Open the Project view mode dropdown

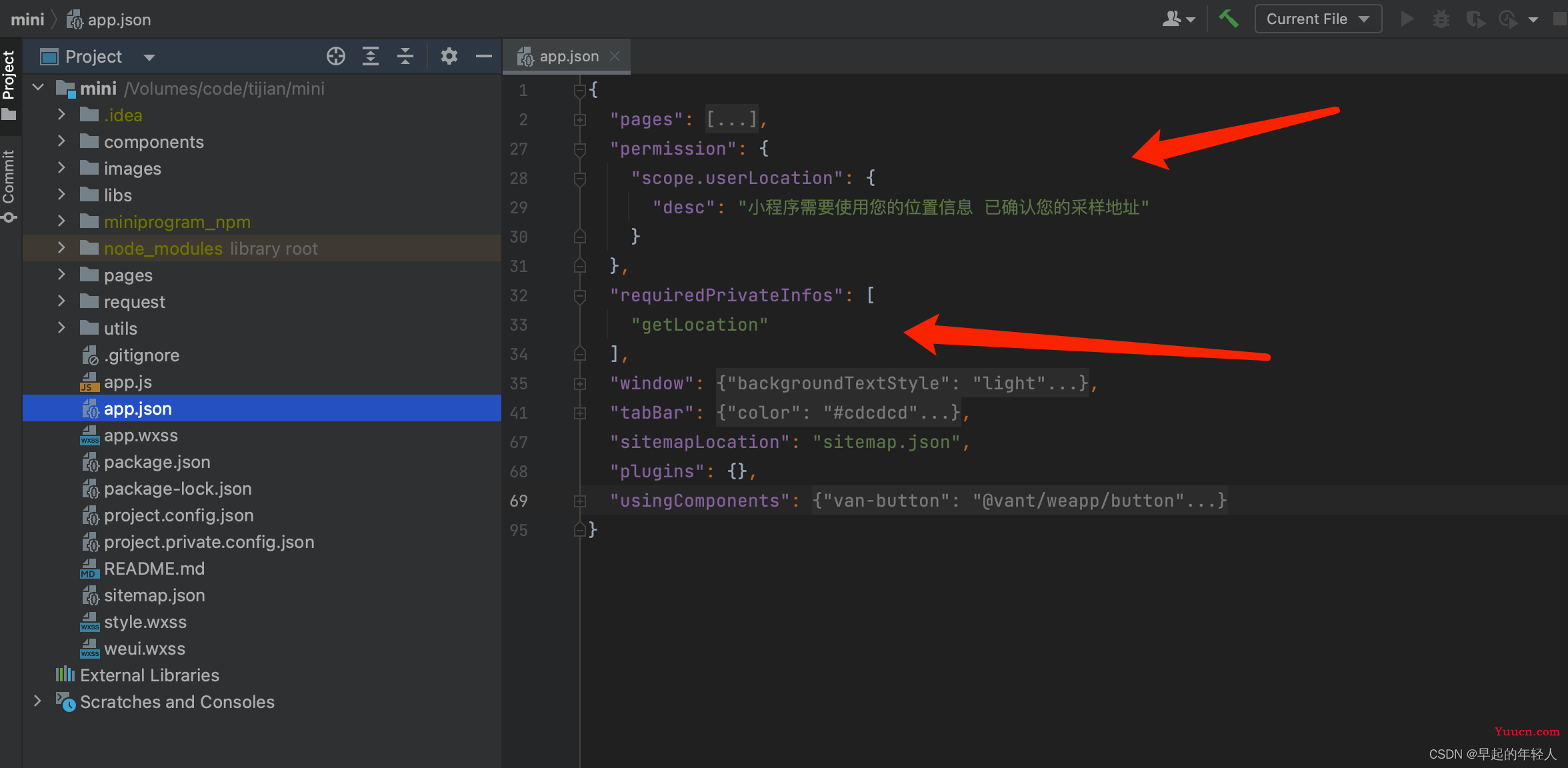coord(149,57)
